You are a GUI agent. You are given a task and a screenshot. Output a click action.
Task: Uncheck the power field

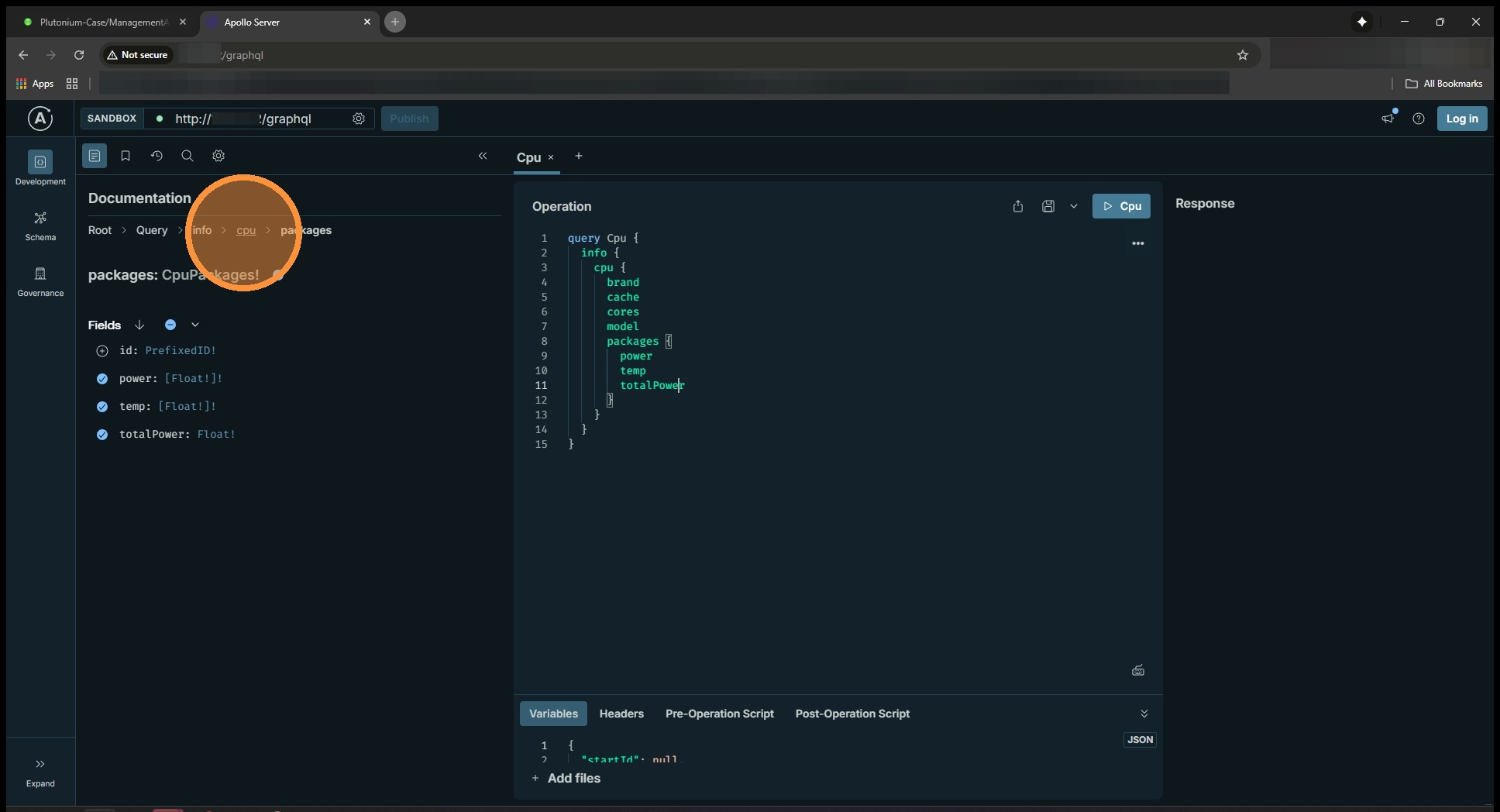102,379
